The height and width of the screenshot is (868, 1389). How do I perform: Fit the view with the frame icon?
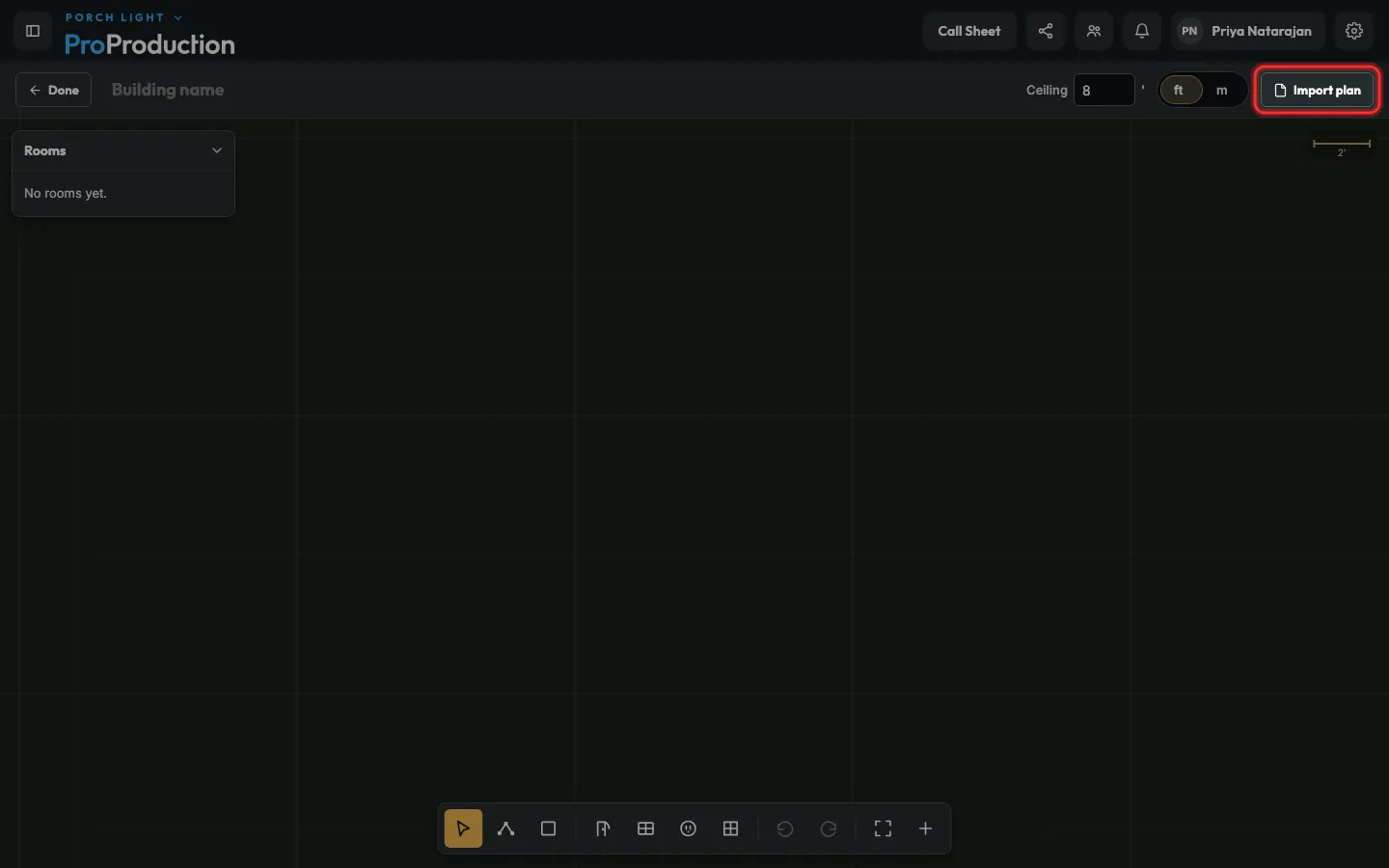pyautogui.click(x=883, y=828)
